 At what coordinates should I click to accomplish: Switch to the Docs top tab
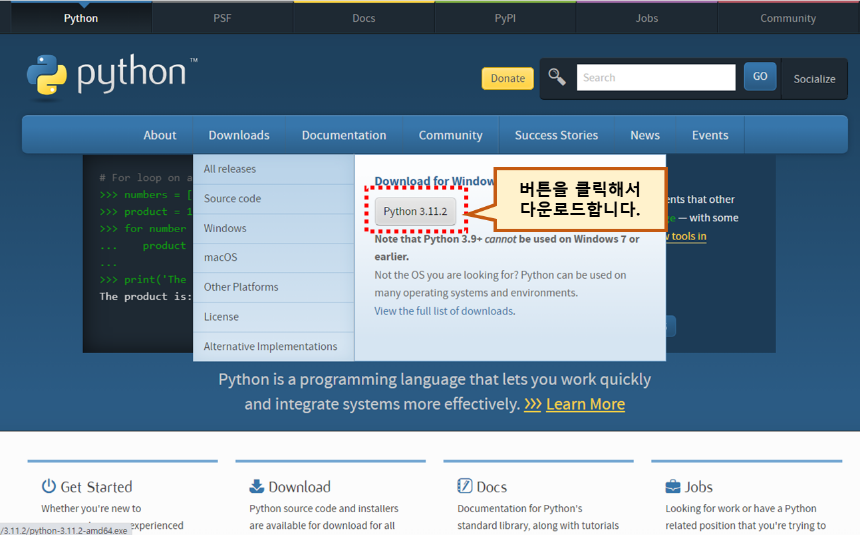(x=364, y=18)
